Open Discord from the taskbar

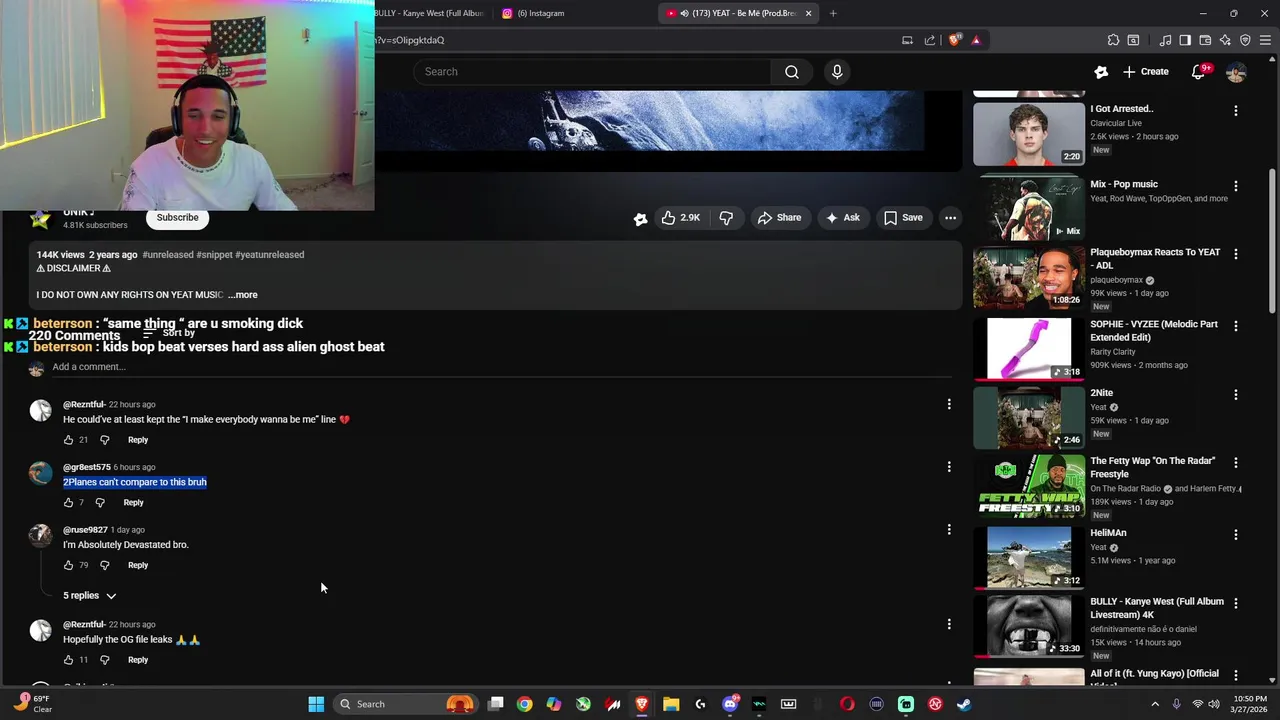[730, 704]
